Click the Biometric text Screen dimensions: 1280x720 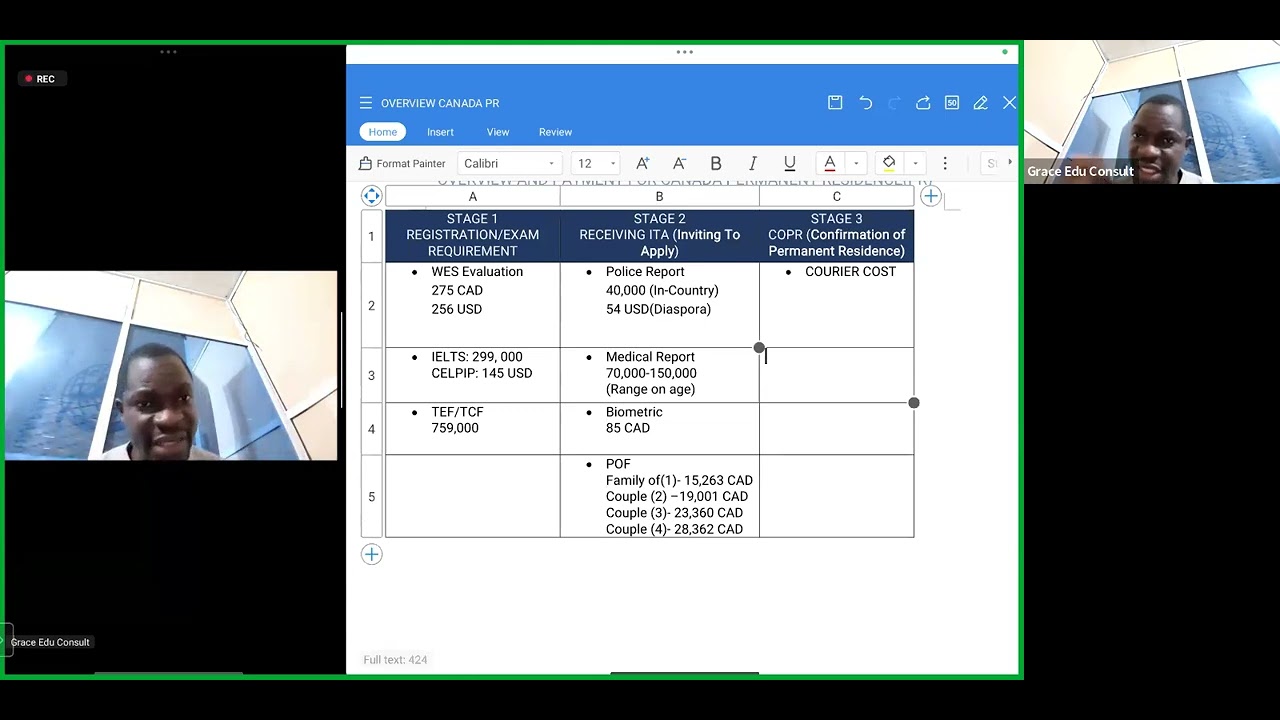pyautogui.click(x=634, y=412)
